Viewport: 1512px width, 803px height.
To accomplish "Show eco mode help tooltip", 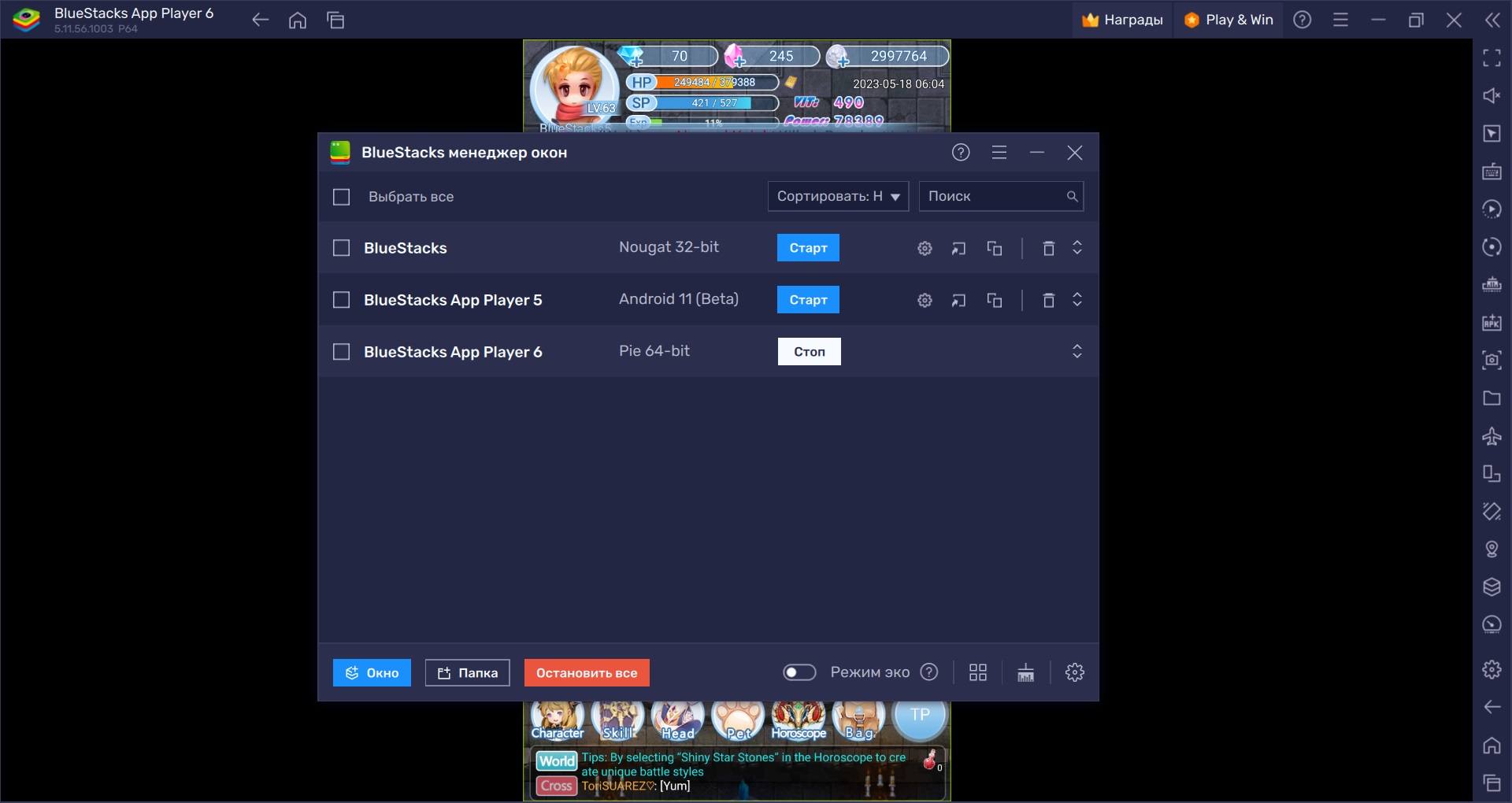I will (929, 672).
